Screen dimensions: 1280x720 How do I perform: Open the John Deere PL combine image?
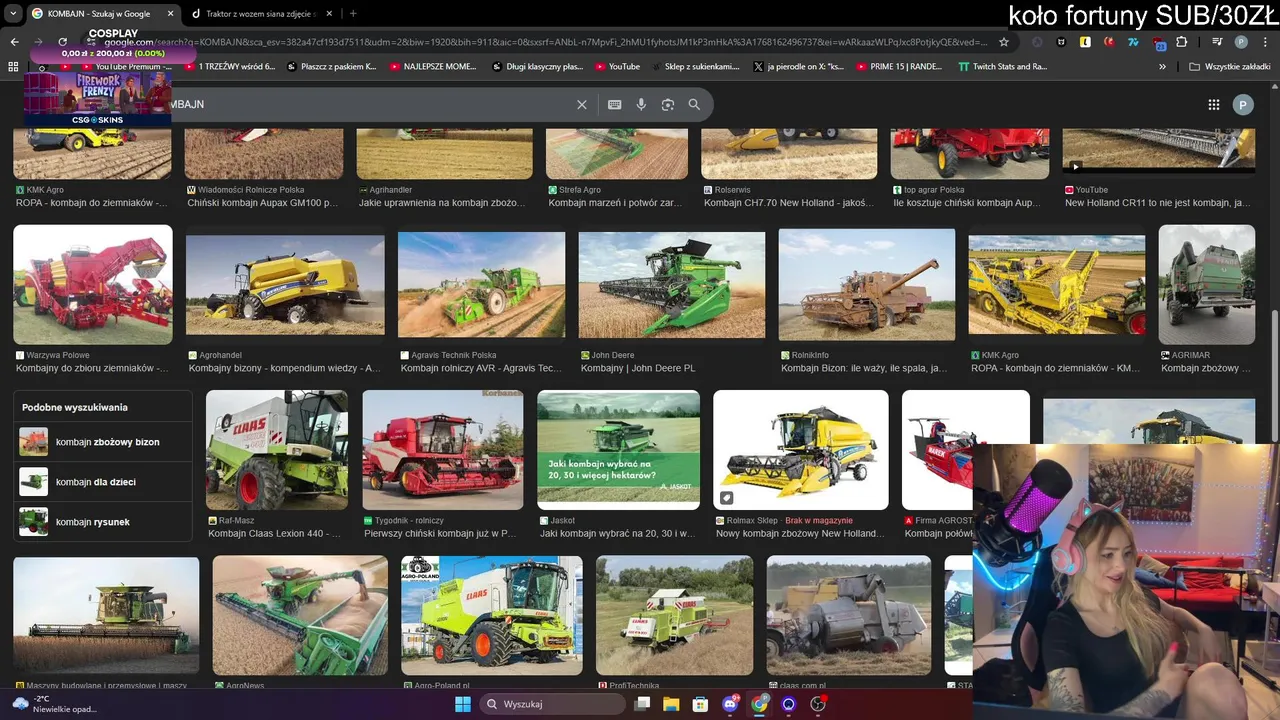point(672,285)
